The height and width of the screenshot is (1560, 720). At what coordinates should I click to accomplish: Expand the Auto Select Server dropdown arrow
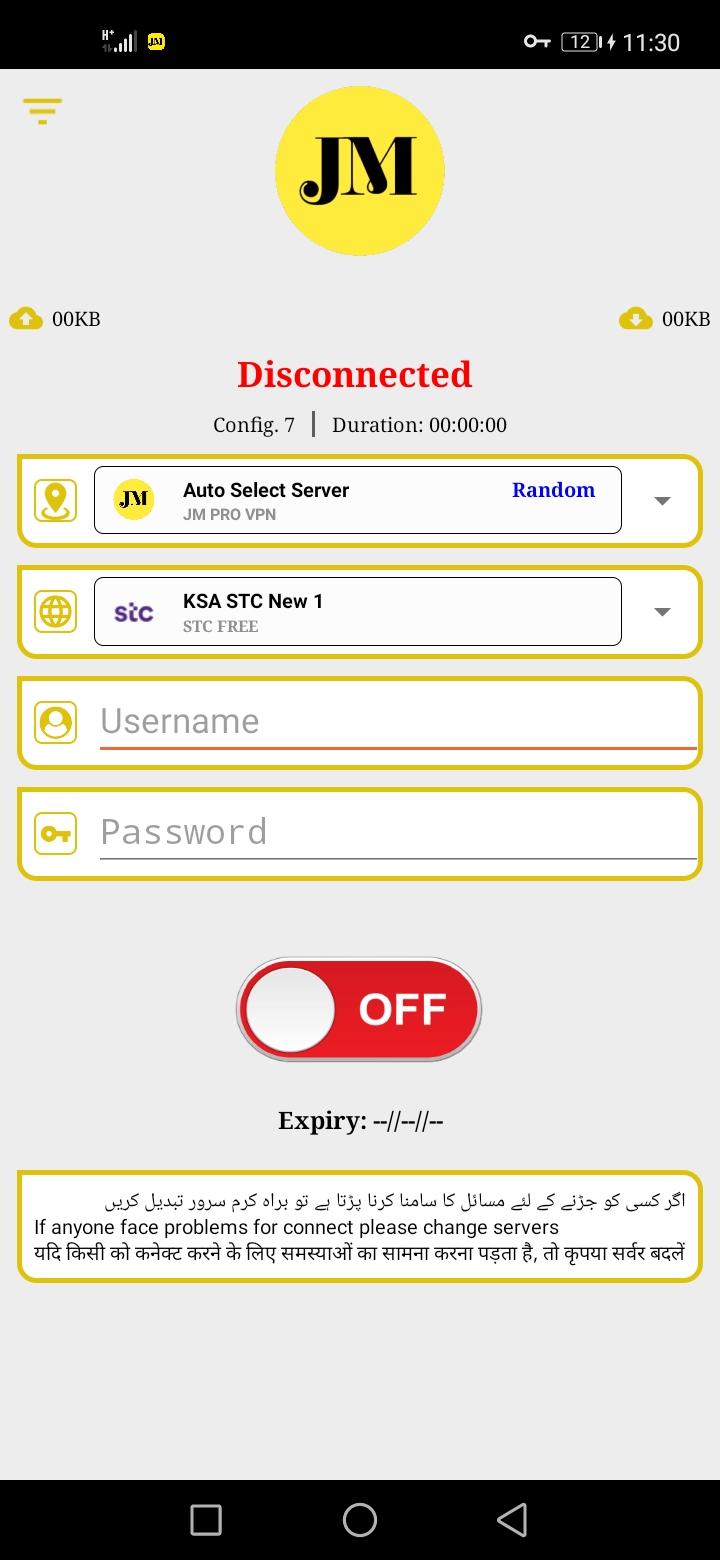click(x=662, y=501)
